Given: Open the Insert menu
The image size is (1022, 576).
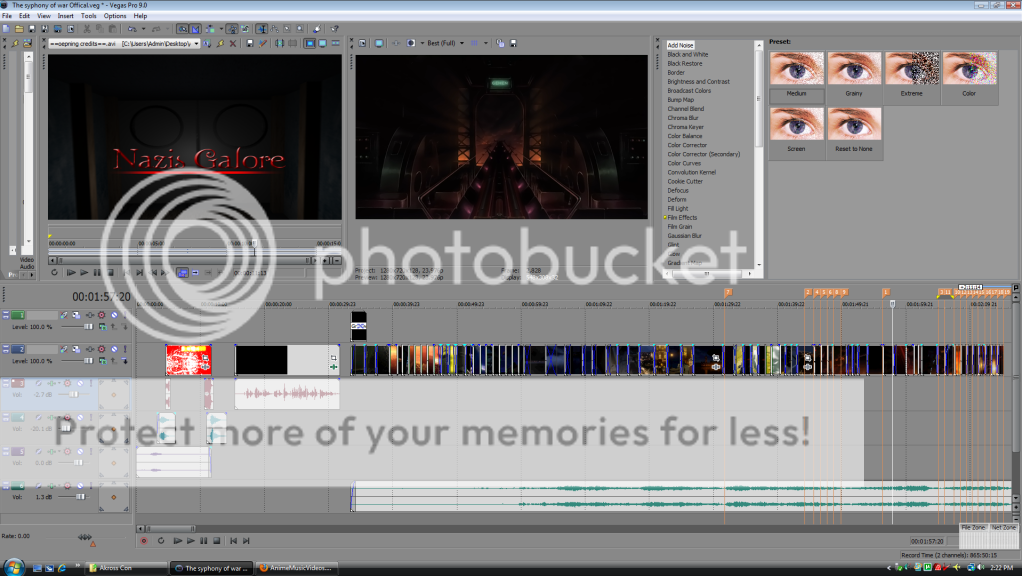Looking at the screenshot, I should 65,16.
